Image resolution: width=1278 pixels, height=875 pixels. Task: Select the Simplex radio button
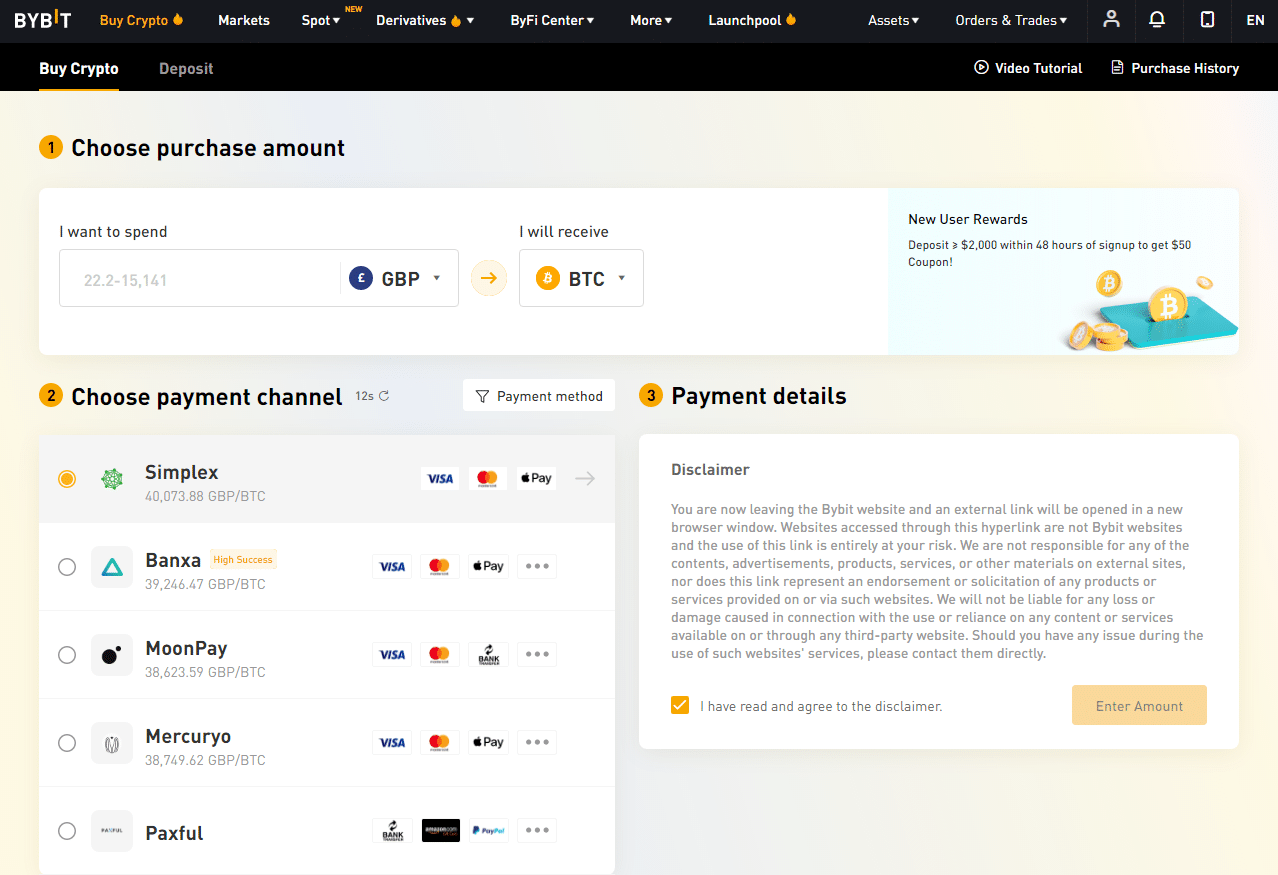click(67, 479)
